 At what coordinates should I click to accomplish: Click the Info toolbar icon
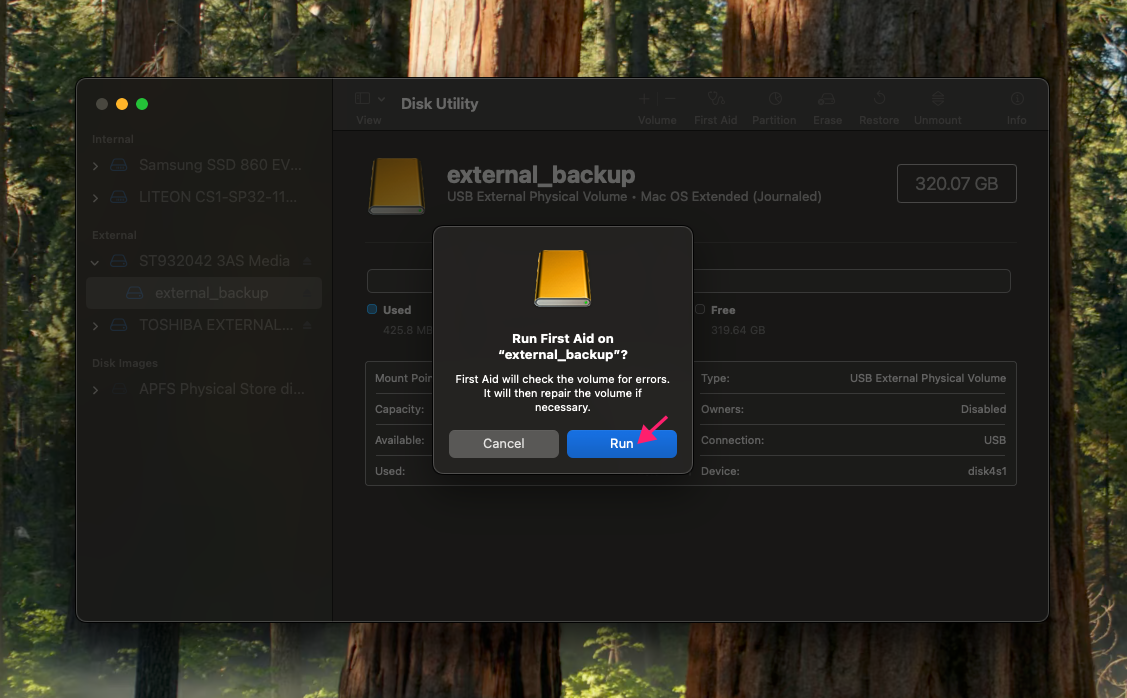(x=1017, y=98)
